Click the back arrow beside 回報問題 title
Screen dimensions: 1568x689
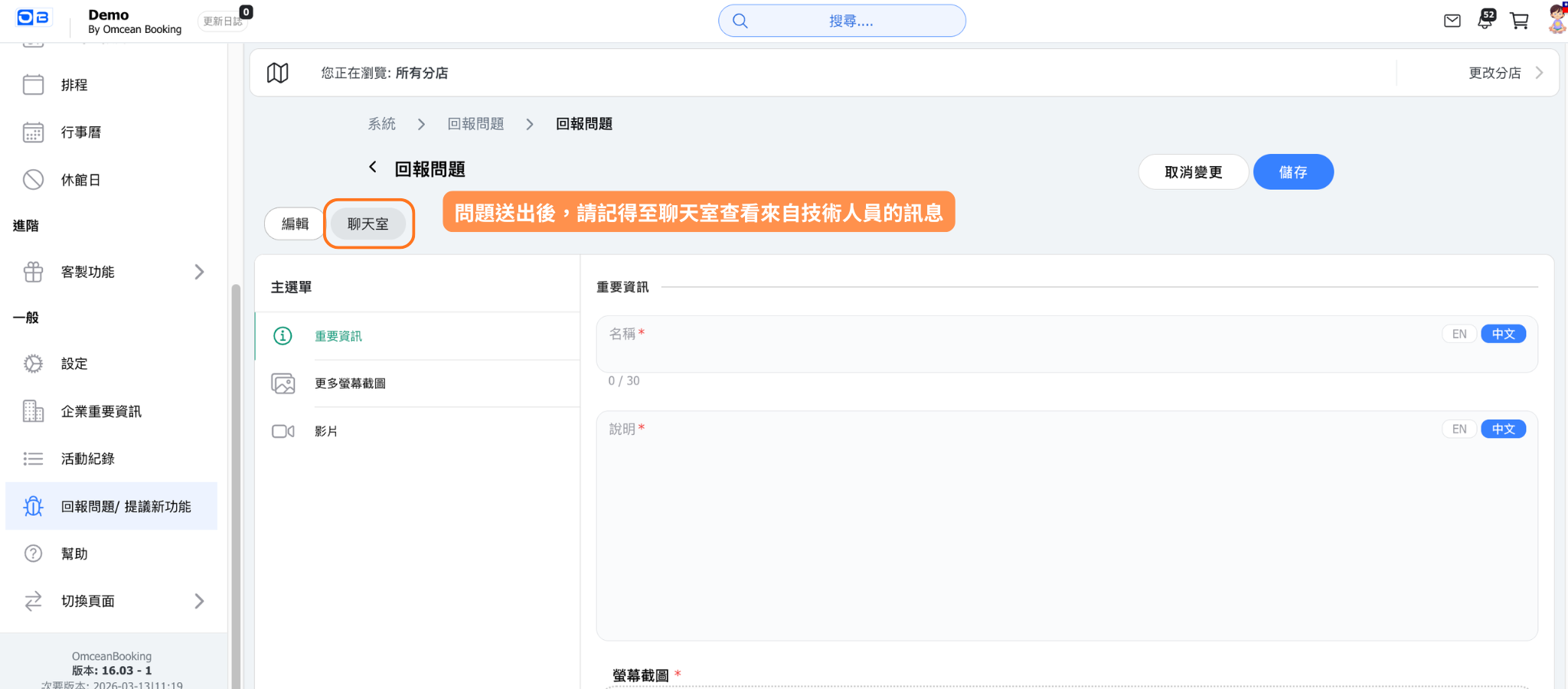point(373,168)
